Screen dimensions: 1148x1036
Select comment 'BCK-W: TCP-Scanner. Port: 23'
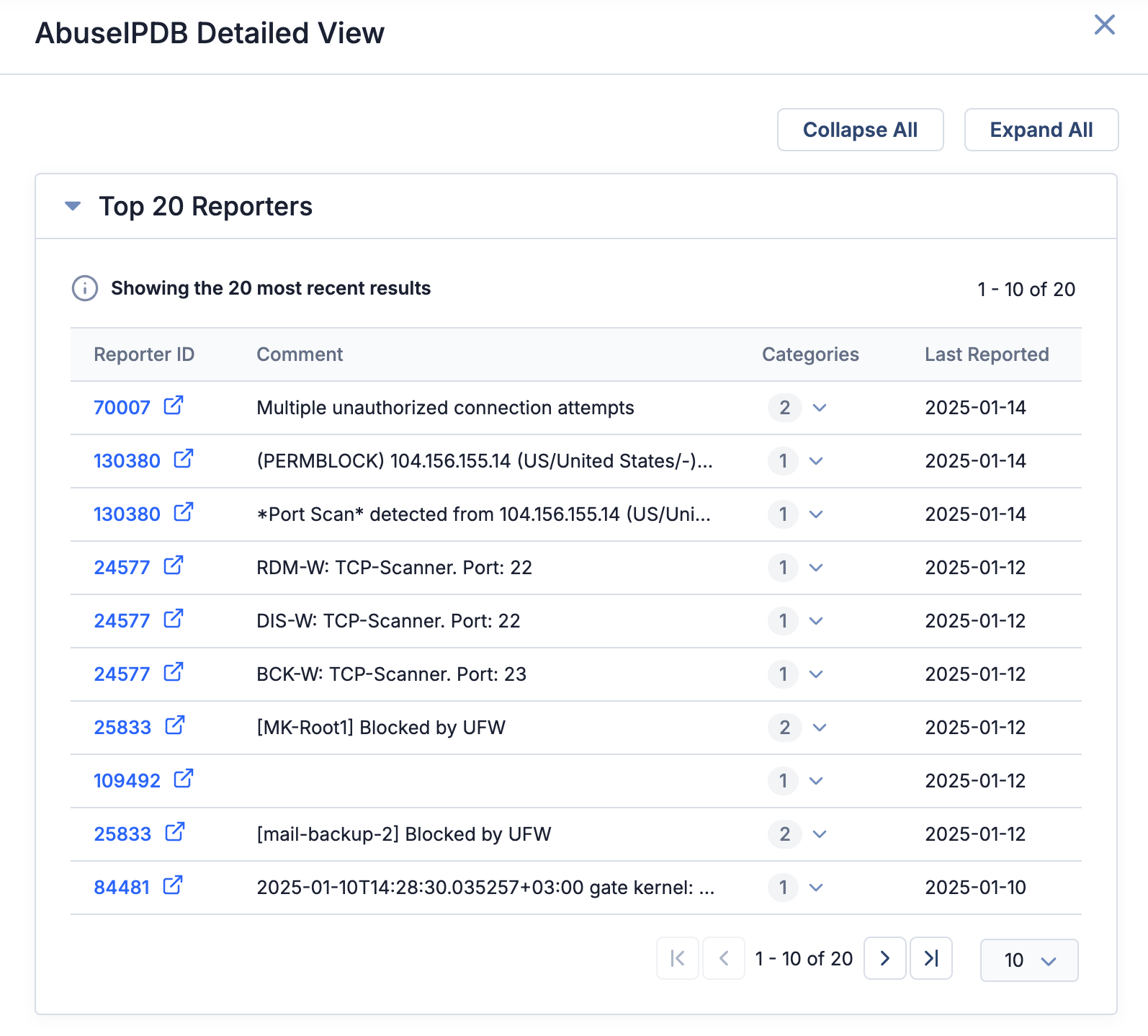(x=391, y=674)
